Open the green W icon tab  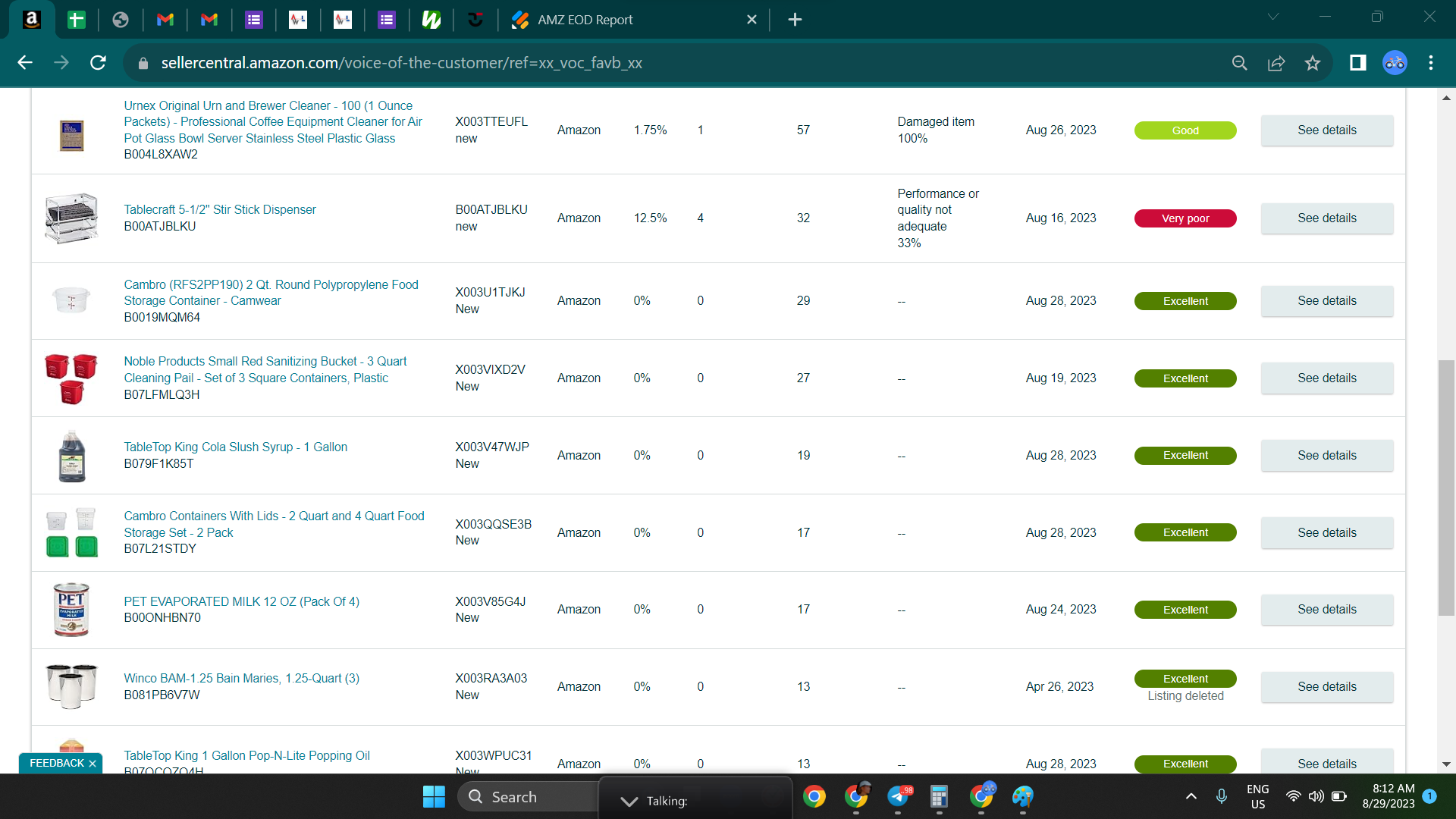(x=431, y=20)
